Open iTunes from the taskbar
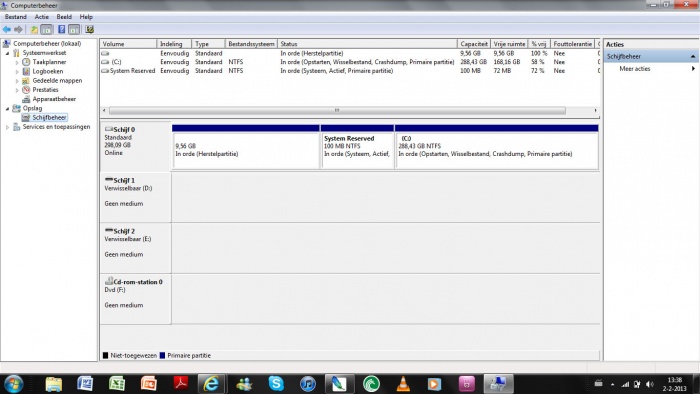Viewport: 700px width, 394px height. click(308, 384)
